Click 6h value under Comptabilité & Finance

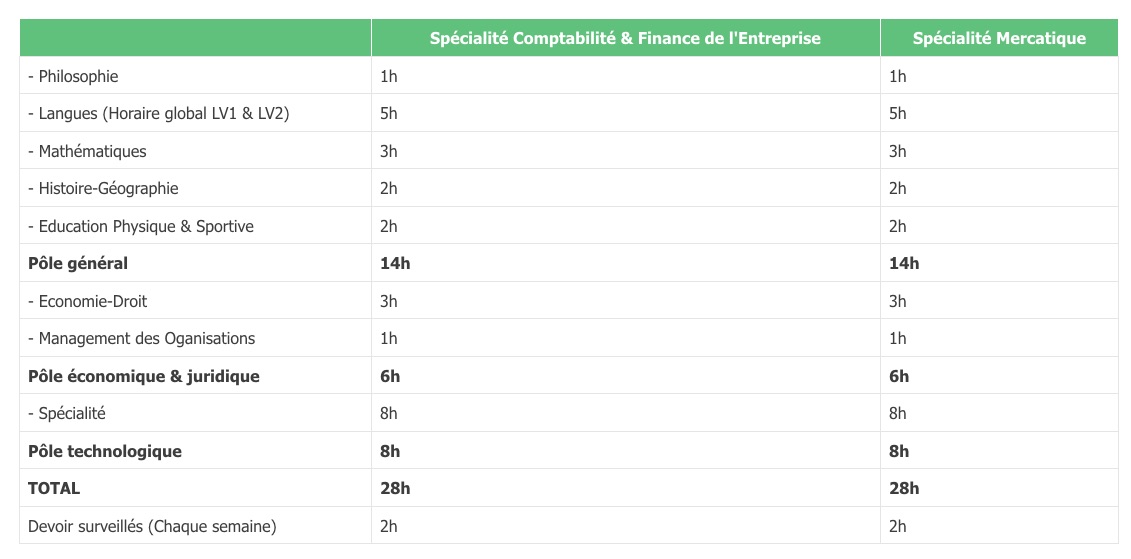tap(390, 376)
